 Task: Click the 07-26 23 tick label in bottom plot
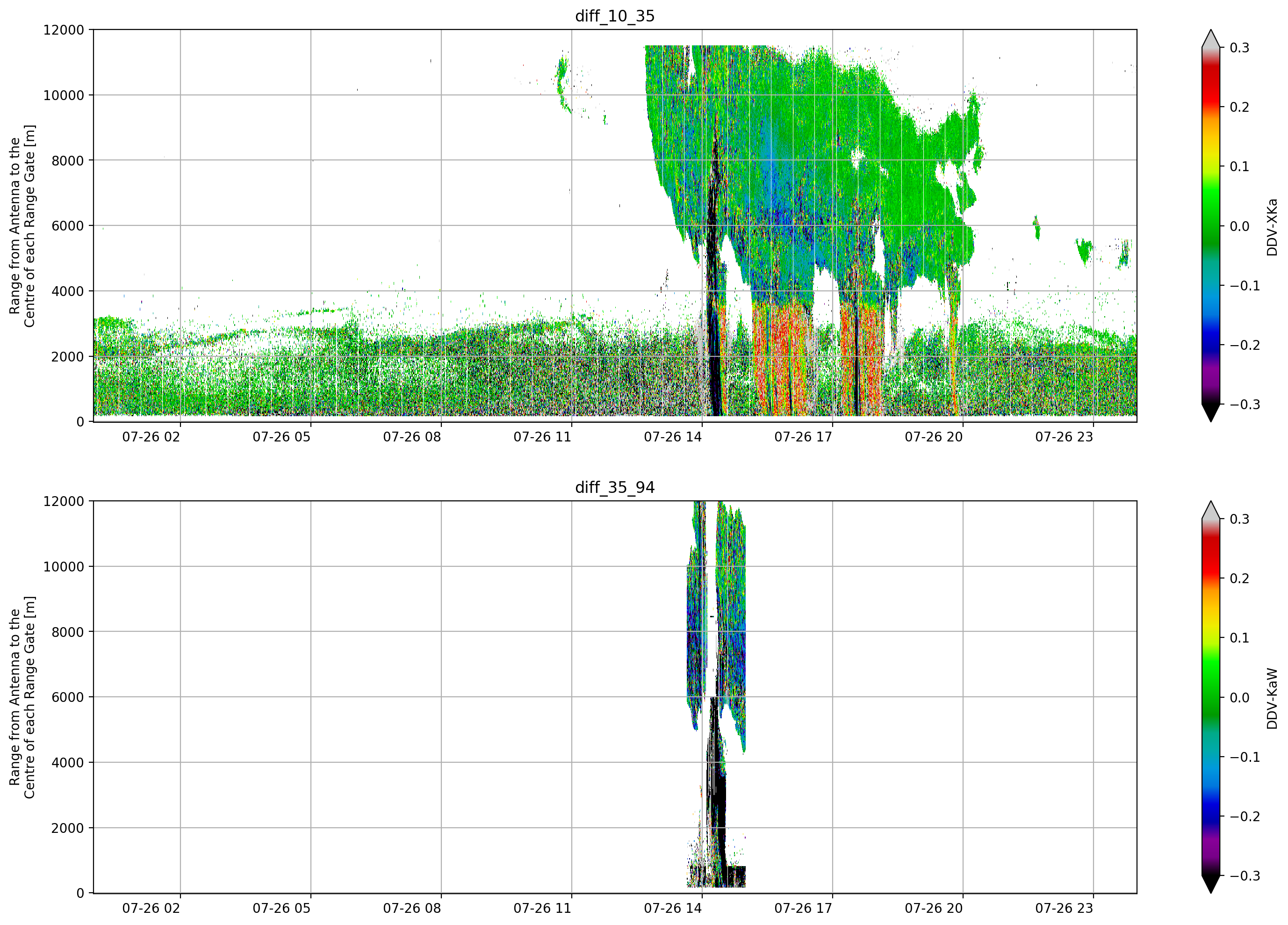tap(1064, 908)
